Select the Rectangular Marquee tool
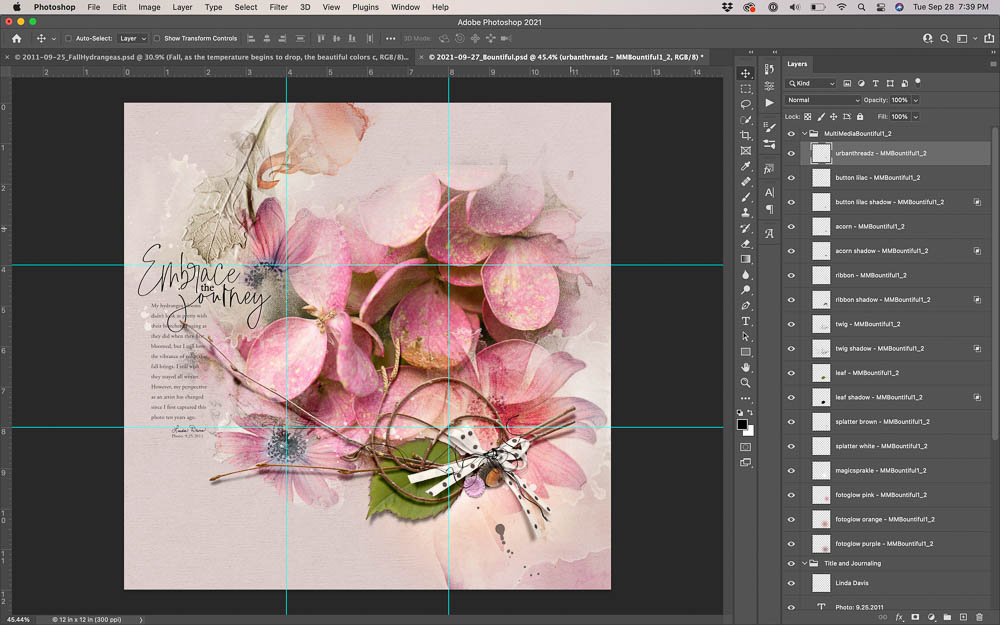This screenshot has height=625, width=1000. coord(745,89)
